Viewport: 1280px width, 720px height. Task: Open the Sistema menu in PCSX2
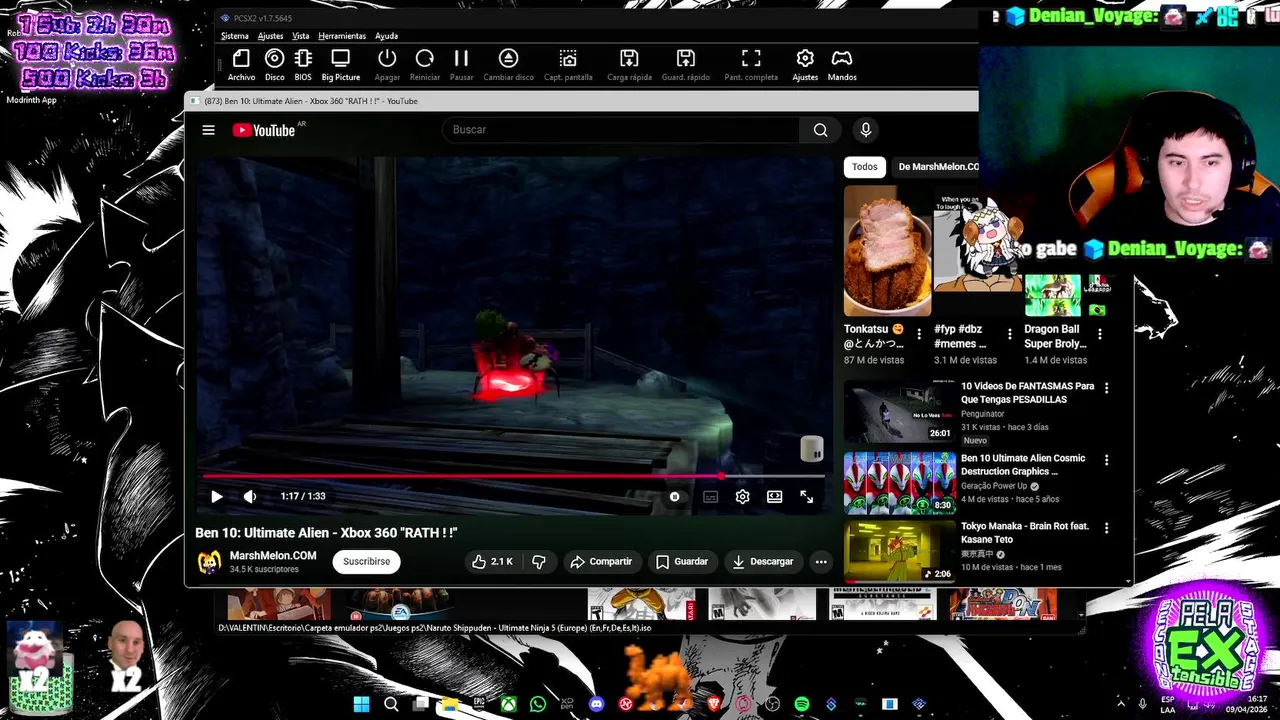[235, 36]
